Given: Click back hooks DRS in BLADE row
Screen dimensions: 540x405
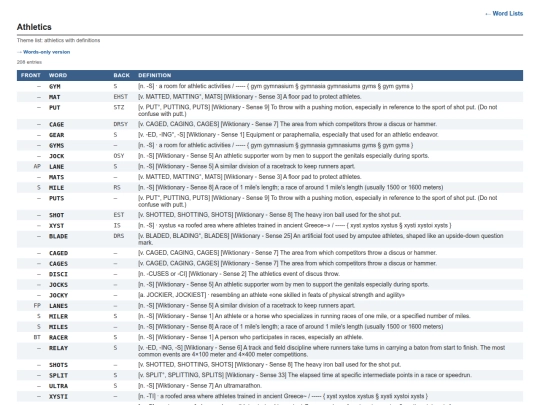Looking at the screenshot, I should pyautogui.click(x=119, y=237).
